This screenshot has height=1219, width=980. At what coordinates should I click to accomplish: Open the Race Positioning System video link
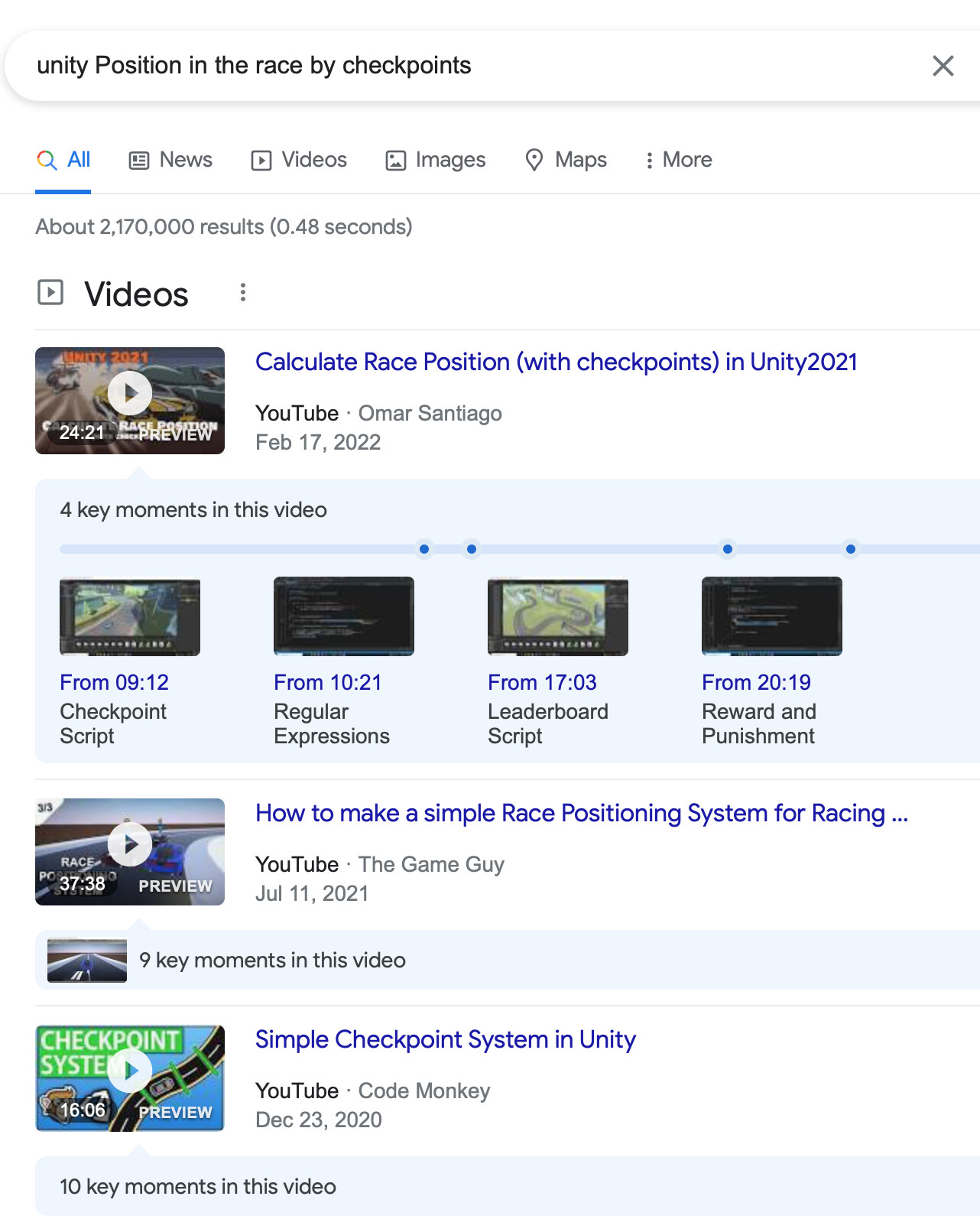pyautogui.click(x=582, y=813)
